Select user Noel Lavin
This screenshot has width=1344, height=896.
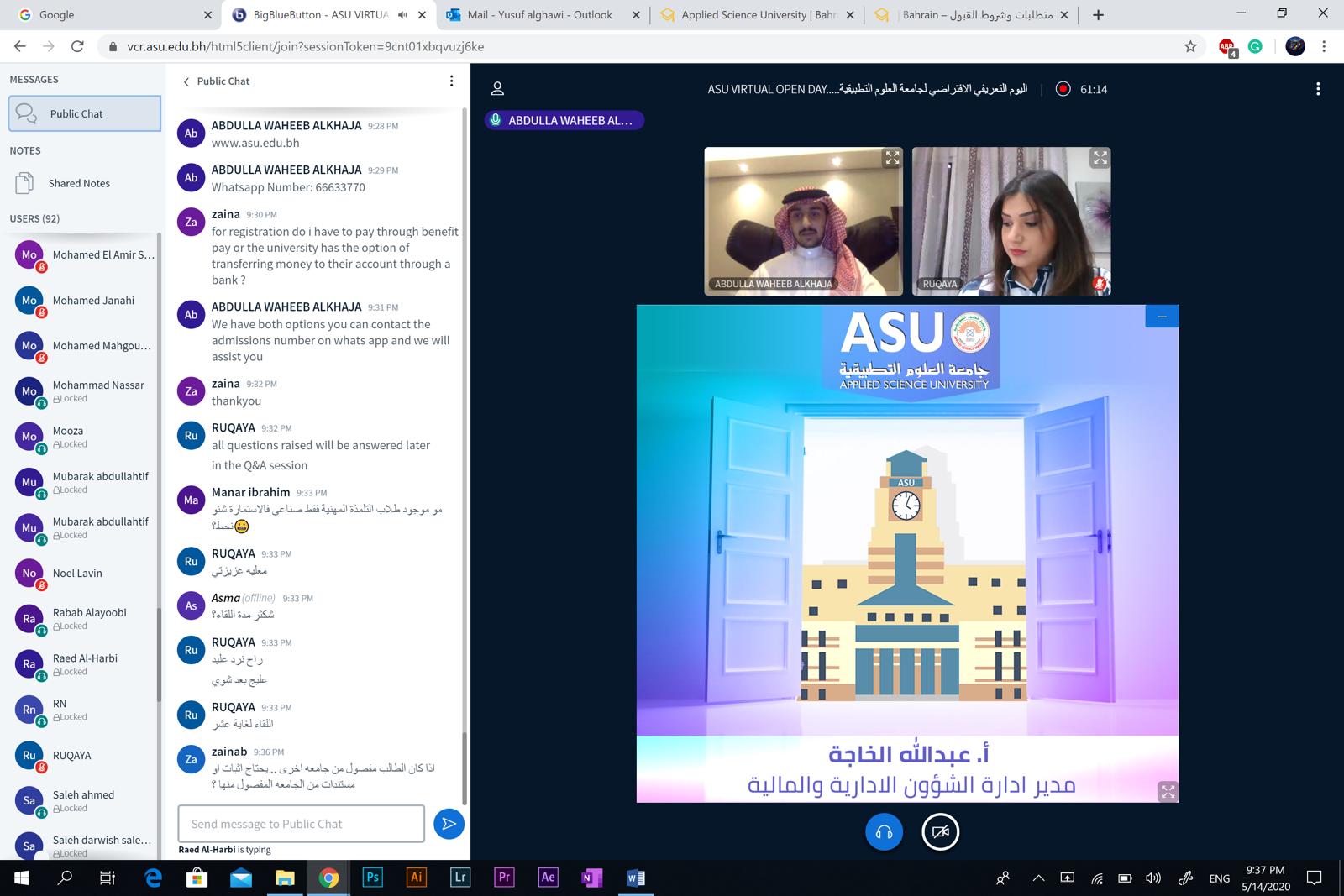[84, 574]
